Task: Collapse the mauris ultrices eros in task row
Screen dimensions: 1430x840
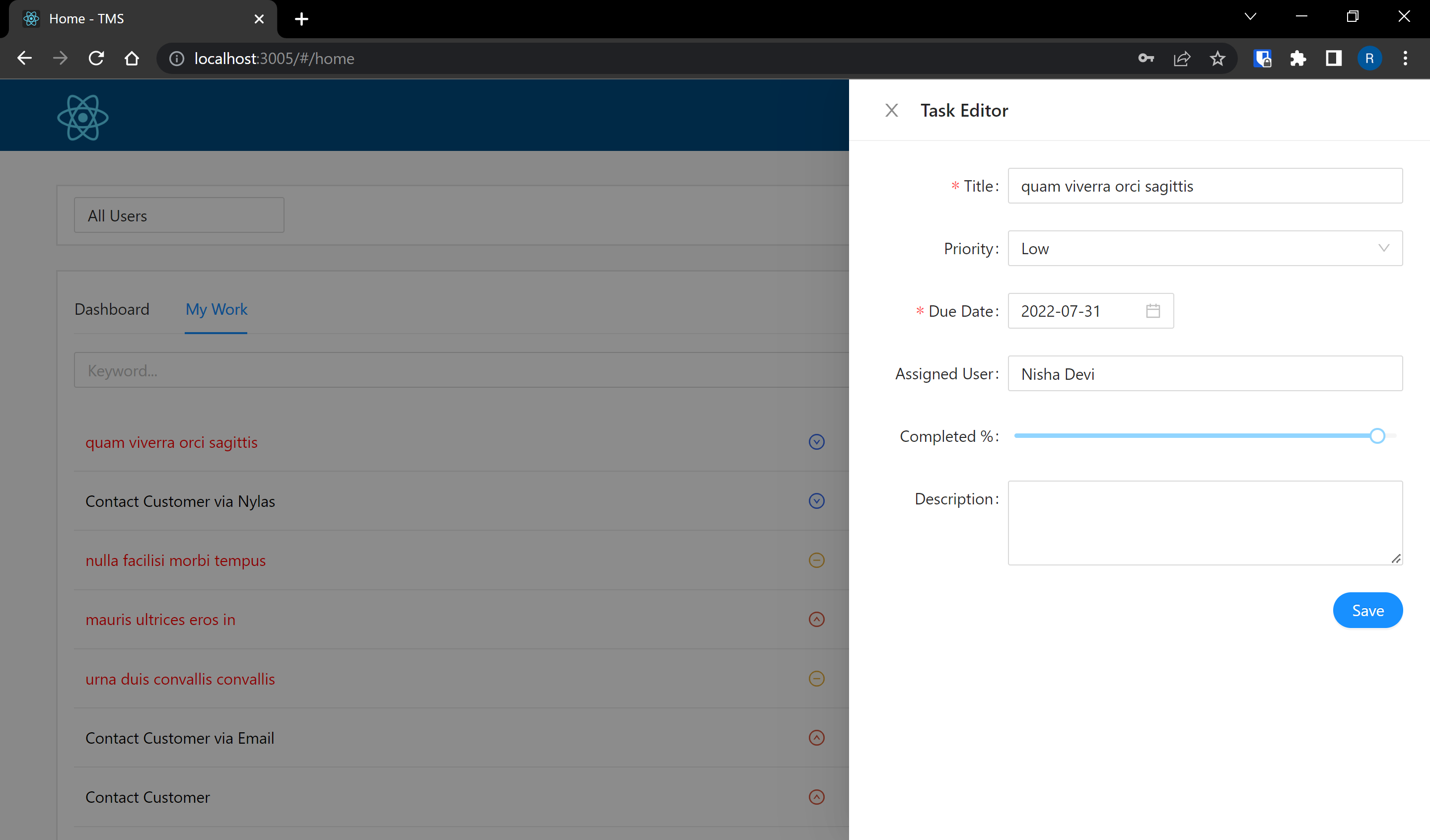Action: [x=818, y=619]
